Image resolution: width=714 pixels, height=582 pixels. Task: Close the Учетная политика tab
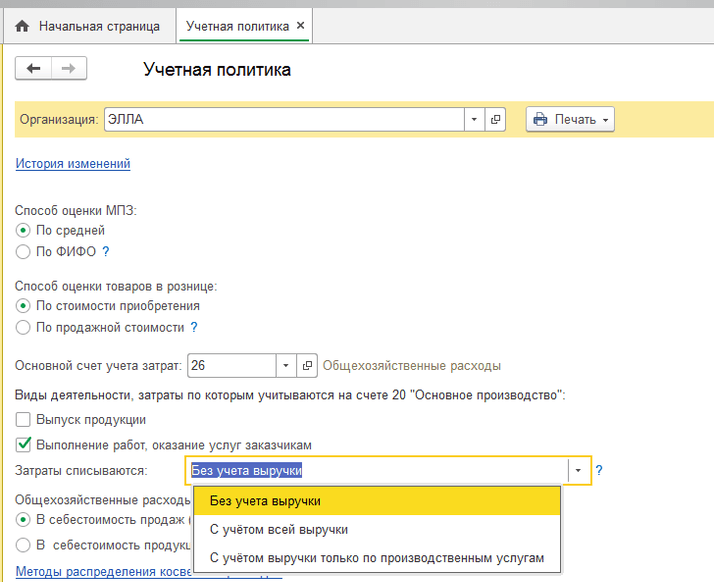click(301, 25)
